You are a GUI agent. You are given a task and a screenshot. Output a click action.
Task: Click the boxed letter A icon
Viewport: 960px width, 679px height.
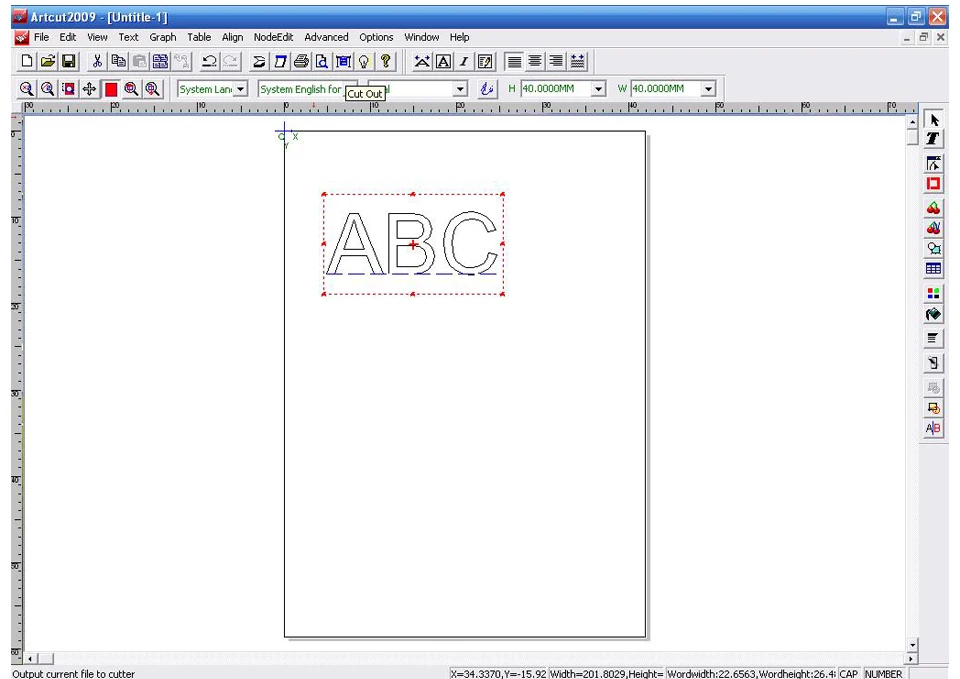[x=443, y=61]
